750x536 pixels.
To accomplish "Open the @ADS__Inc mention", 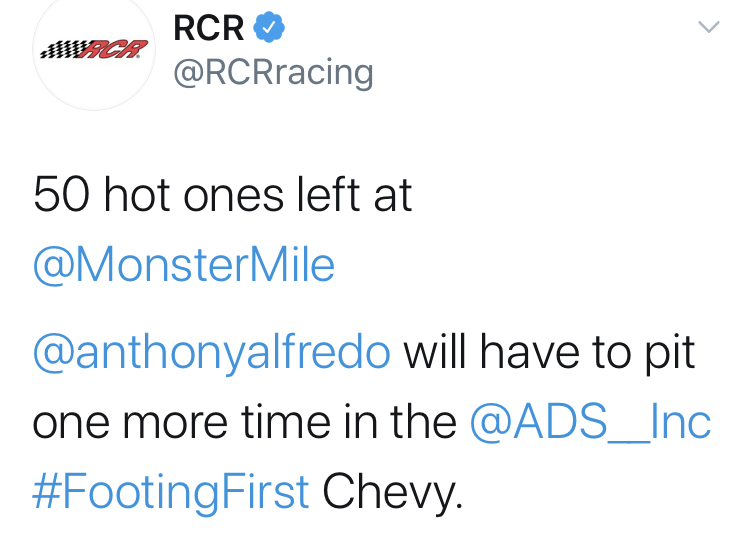I will coord(590,422).
